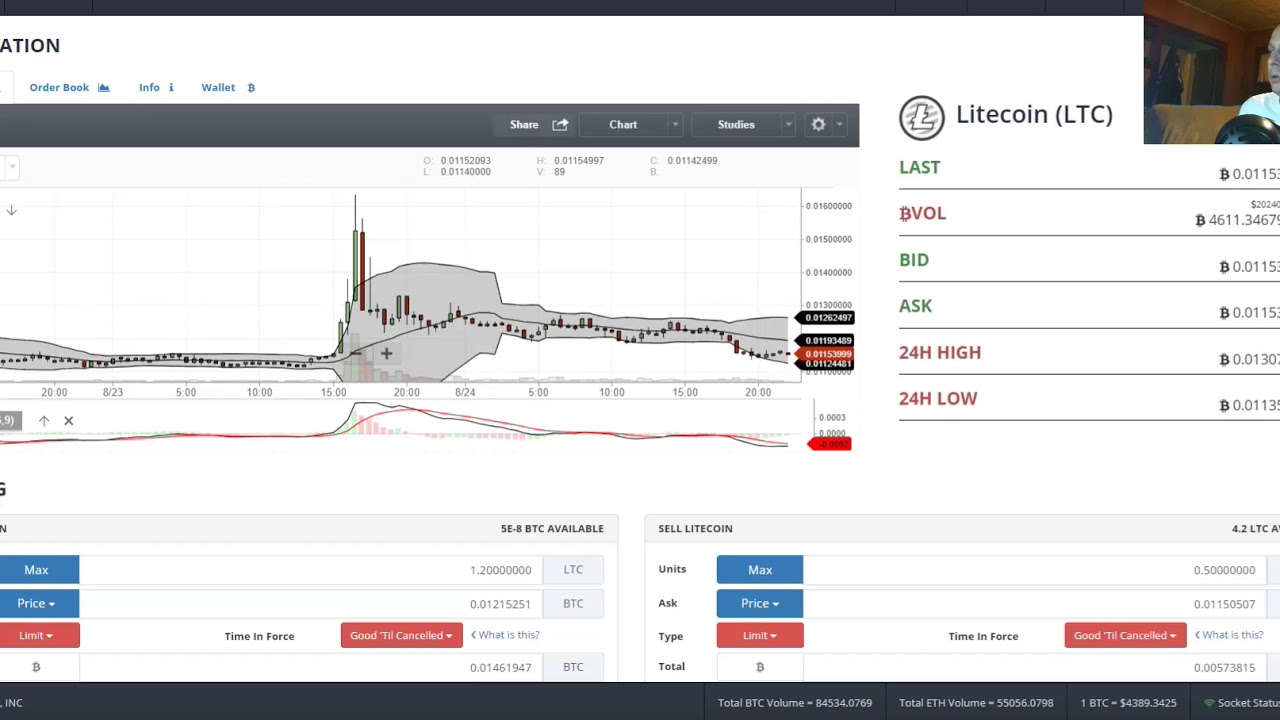The width and height of the screenshot is (1280, 720).
Task: Click the webcam video thumbnail
Action: pyautogui.click(x=1212, y=72)
